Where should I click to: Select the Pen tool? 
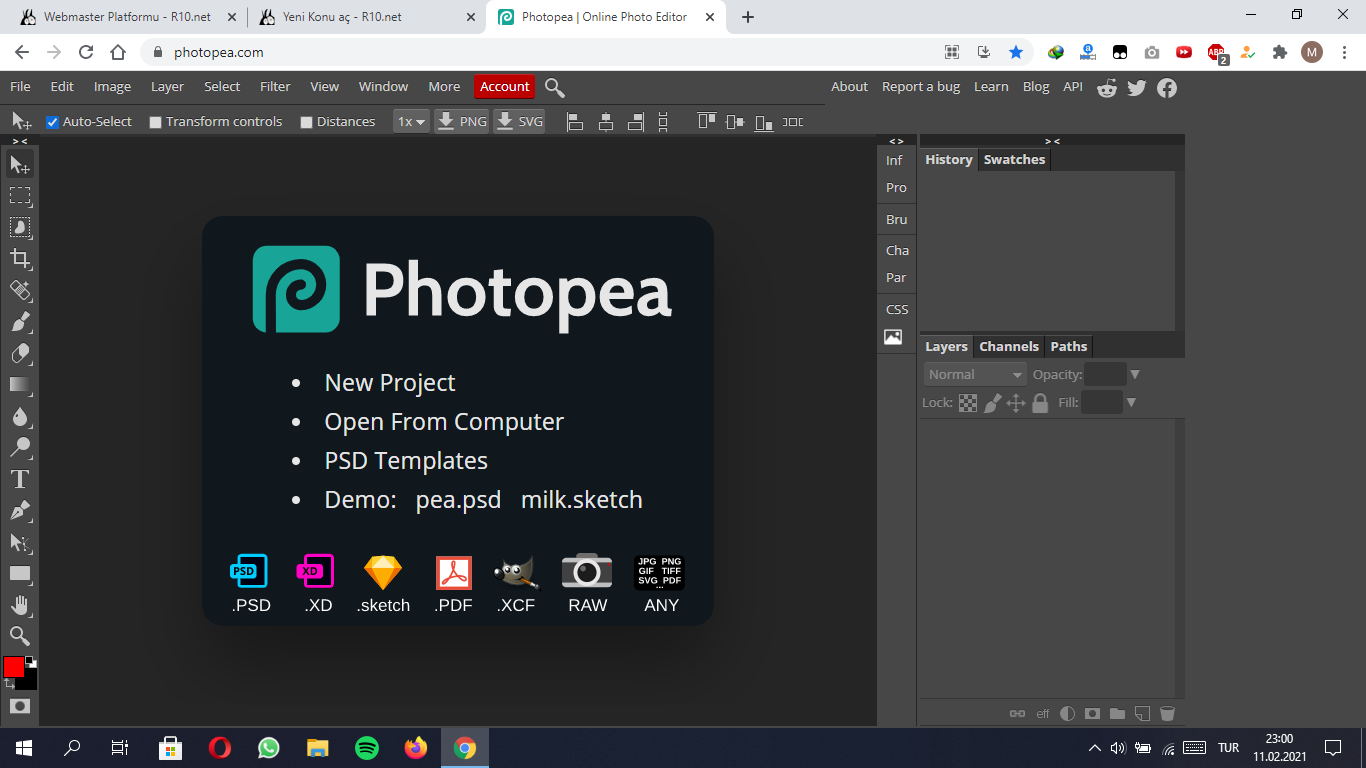(x=20, y=510)
